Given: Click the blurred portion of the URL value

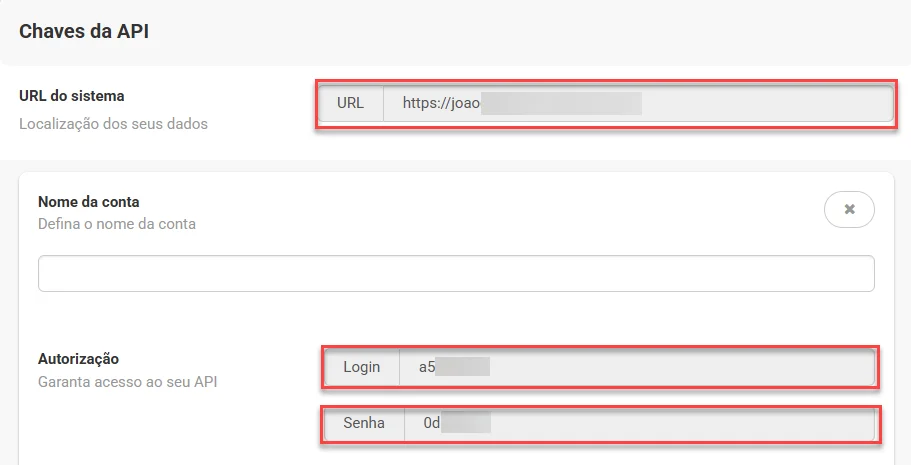Looking at the screenshot, I should tap(561, 103).
